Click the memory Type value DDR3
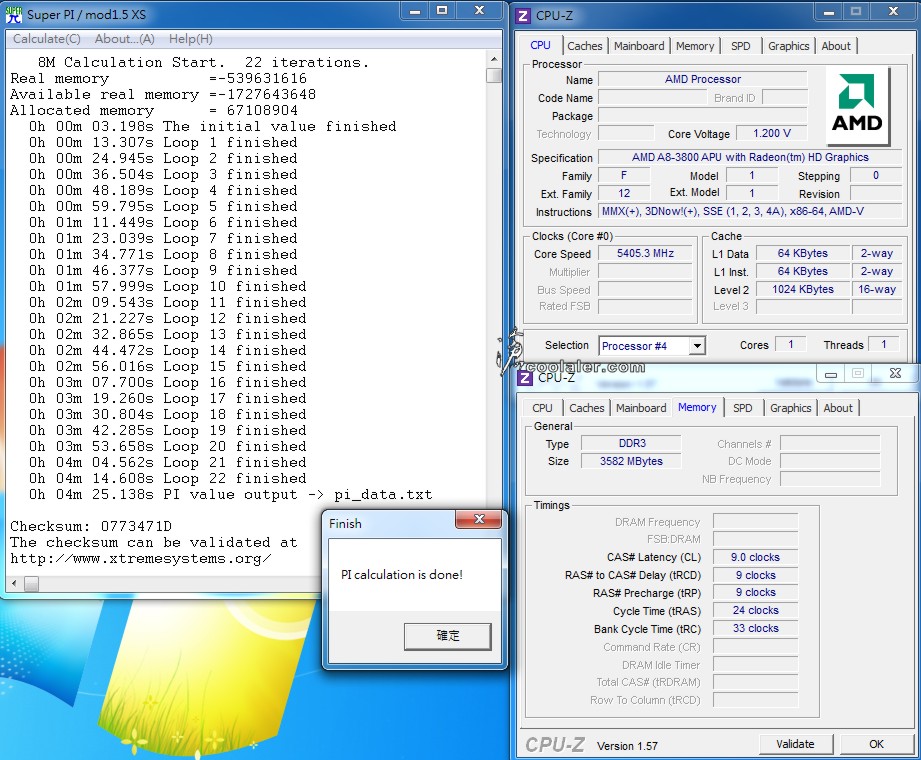 [631, 443]
